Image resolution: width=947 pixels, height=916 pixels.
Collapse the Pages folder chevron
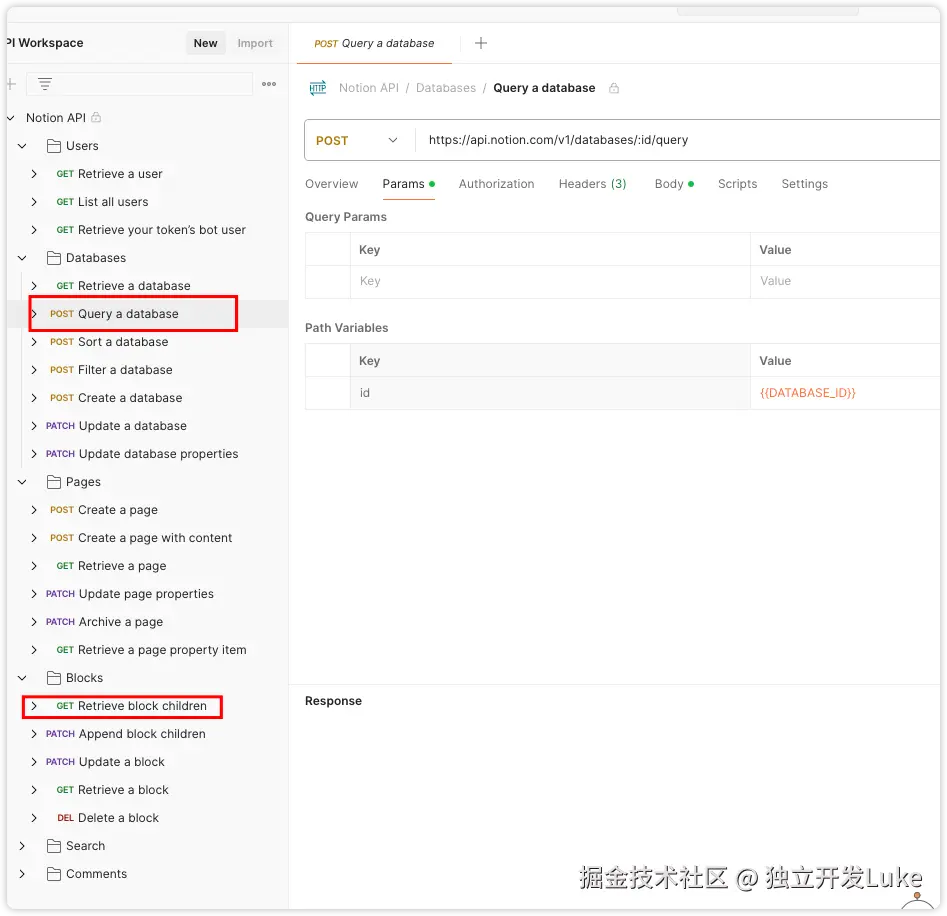tap(22, 482)
